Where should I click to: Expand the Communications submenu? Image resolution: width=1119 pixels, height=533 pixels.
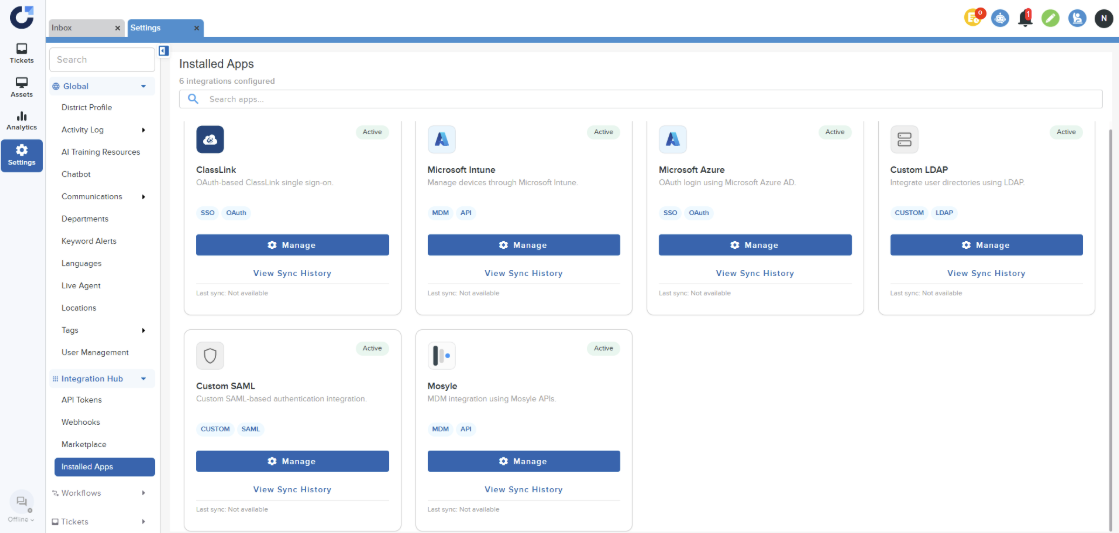coord(143,197)
